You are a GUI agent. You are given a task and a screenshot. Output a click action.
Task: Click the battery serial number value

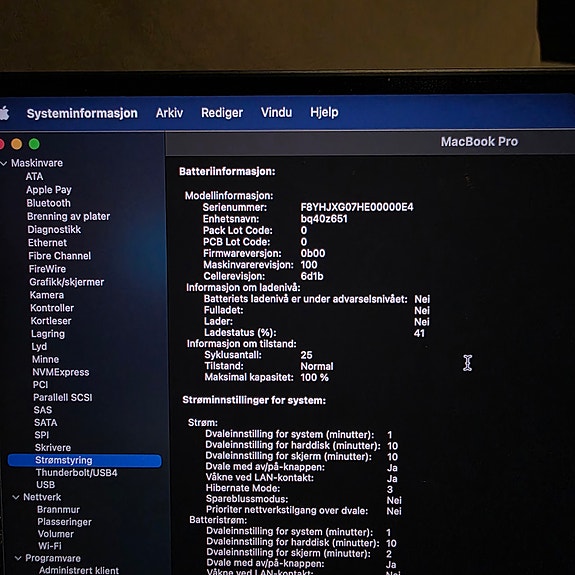357,207
